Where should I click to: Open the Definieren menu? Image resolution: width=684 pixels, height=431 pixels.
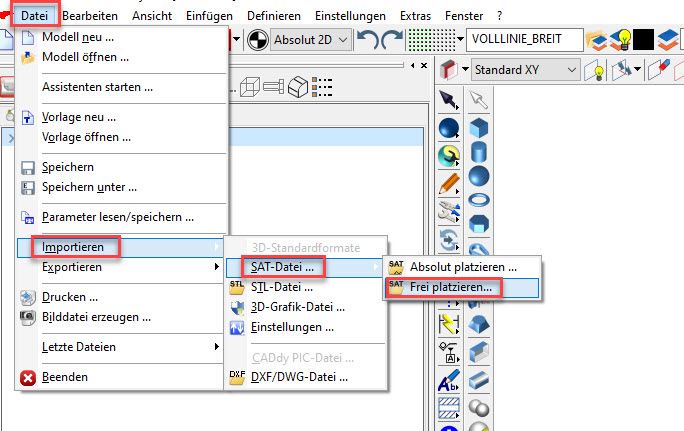(274, 16)
